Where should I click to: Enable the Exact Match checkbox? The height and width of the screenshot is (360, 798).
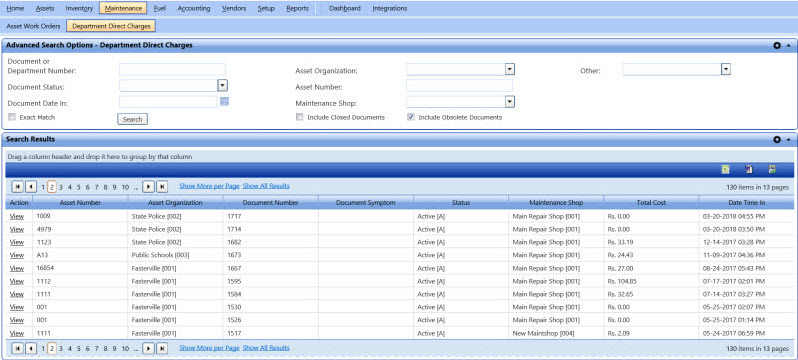tap(12, 117)
